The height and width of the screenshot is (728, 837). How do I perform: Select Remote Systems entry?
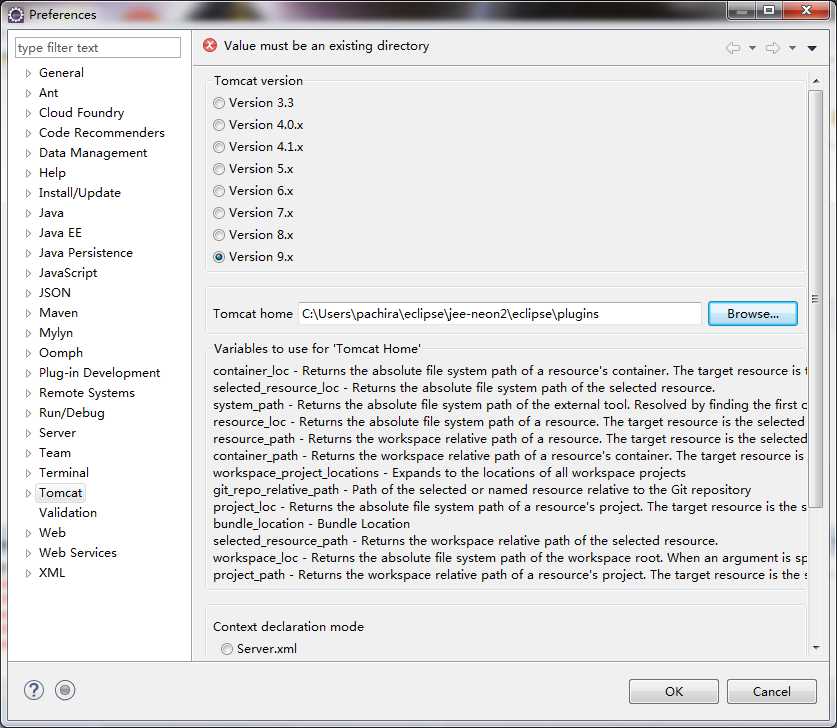[x=86, y=393]
